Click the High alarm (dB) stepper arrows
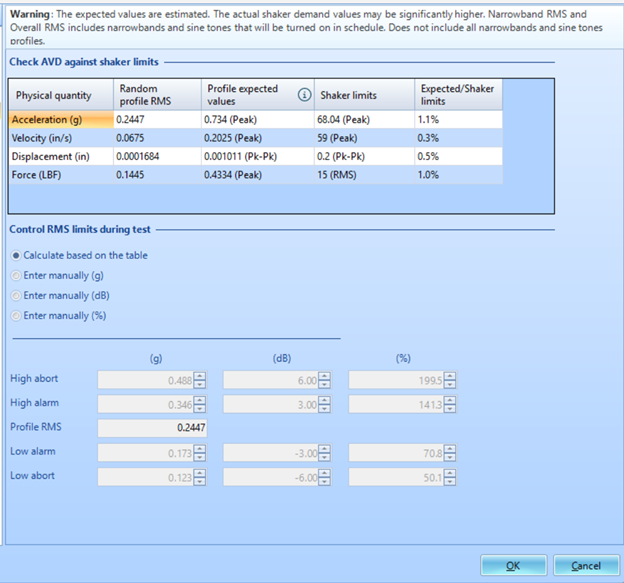The image size is (624, 583). point(325,404)
